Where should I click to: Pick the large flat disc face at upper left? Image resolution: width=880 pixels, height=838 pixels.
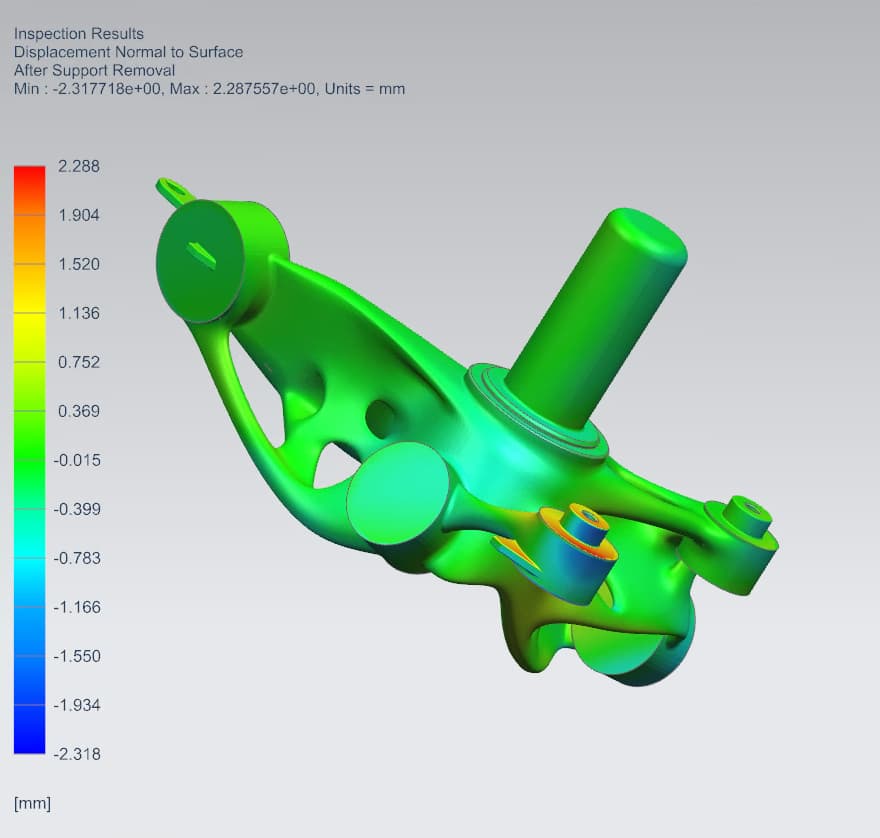(x=199, y=262)
